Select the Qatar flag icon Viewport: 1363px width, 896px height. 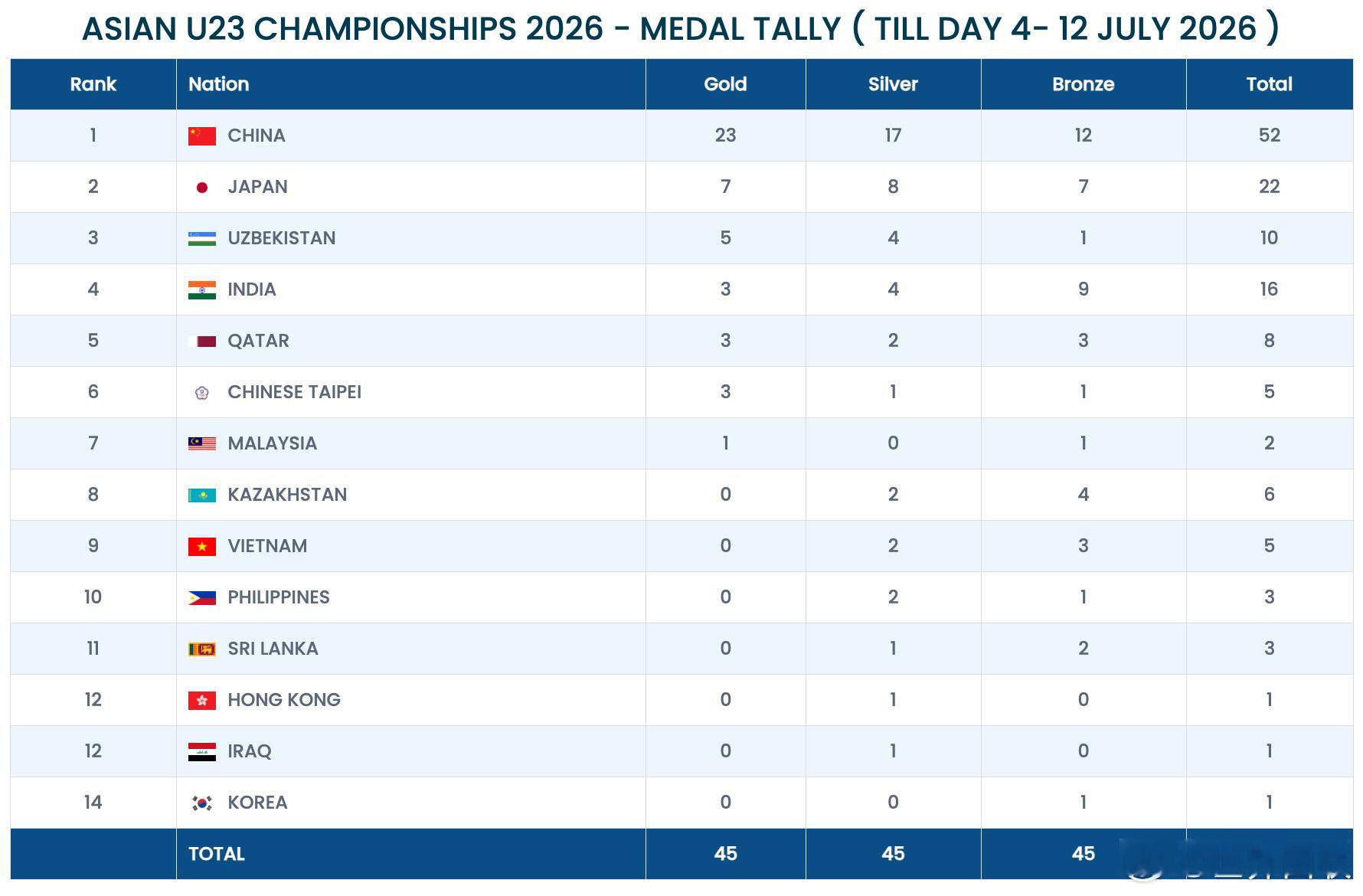[202, 342]
